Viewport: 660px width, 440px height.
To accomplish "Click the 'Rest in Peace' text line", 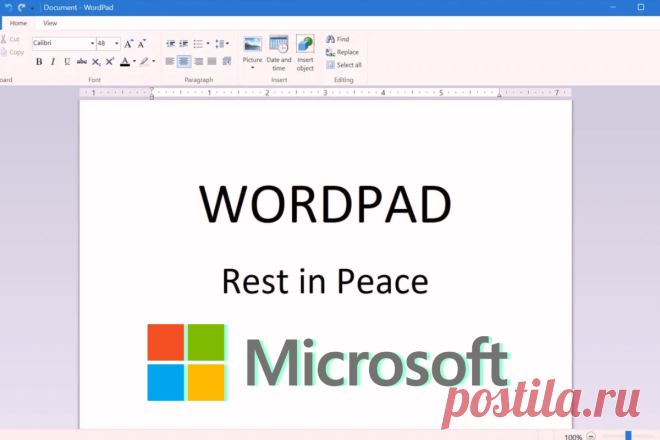I will pos(325,281).
